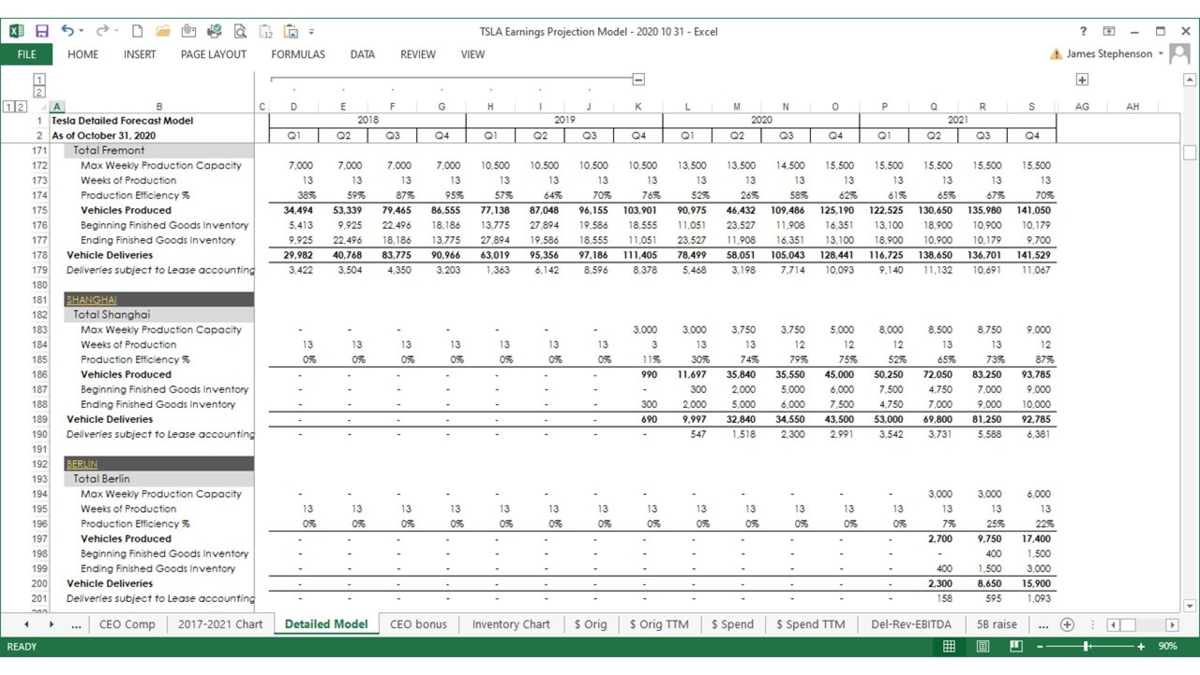
Task: Add a new sheet with plus button
Action: point(1067,624)
